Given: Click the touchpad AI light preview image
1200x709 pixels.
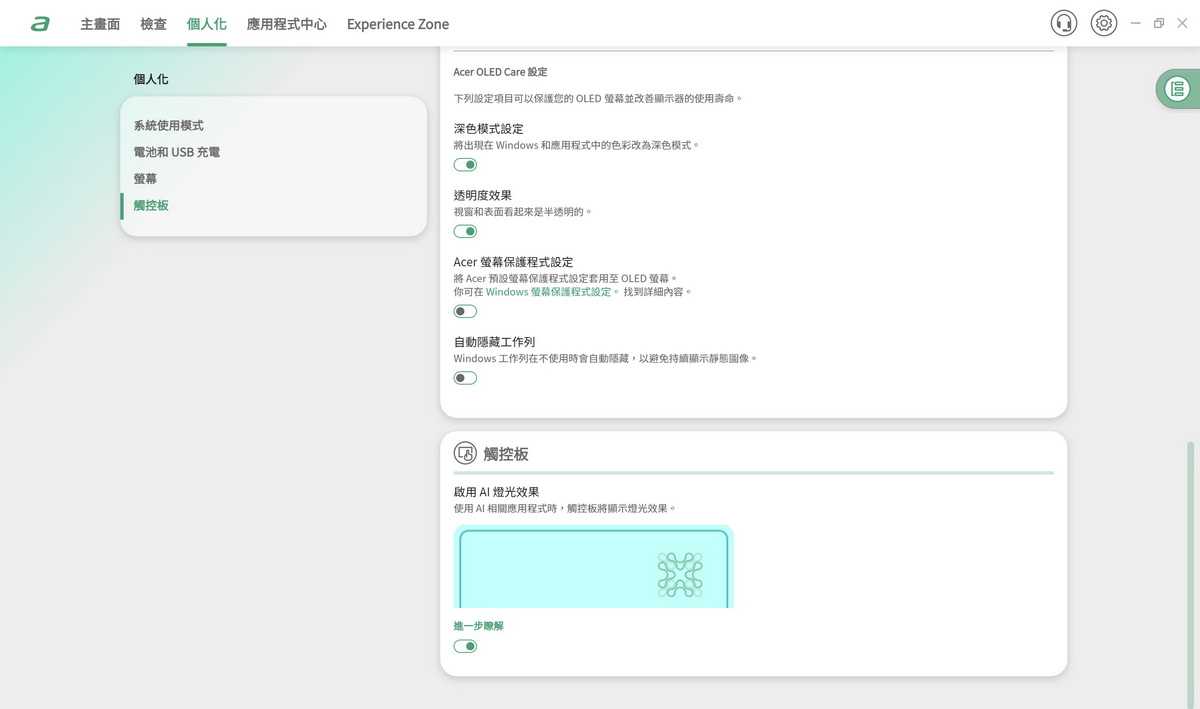Looking at the screenshot, I should (x=594, y=566).
